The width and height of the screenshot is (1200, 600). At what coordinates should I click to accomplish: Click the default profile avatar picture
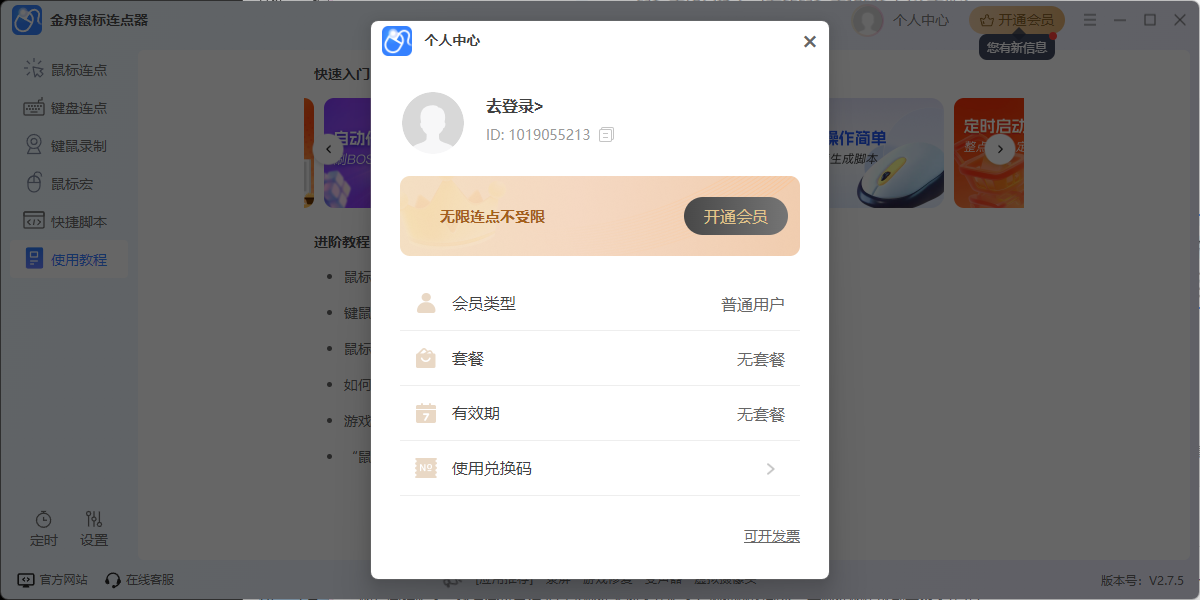pos(432,122)
